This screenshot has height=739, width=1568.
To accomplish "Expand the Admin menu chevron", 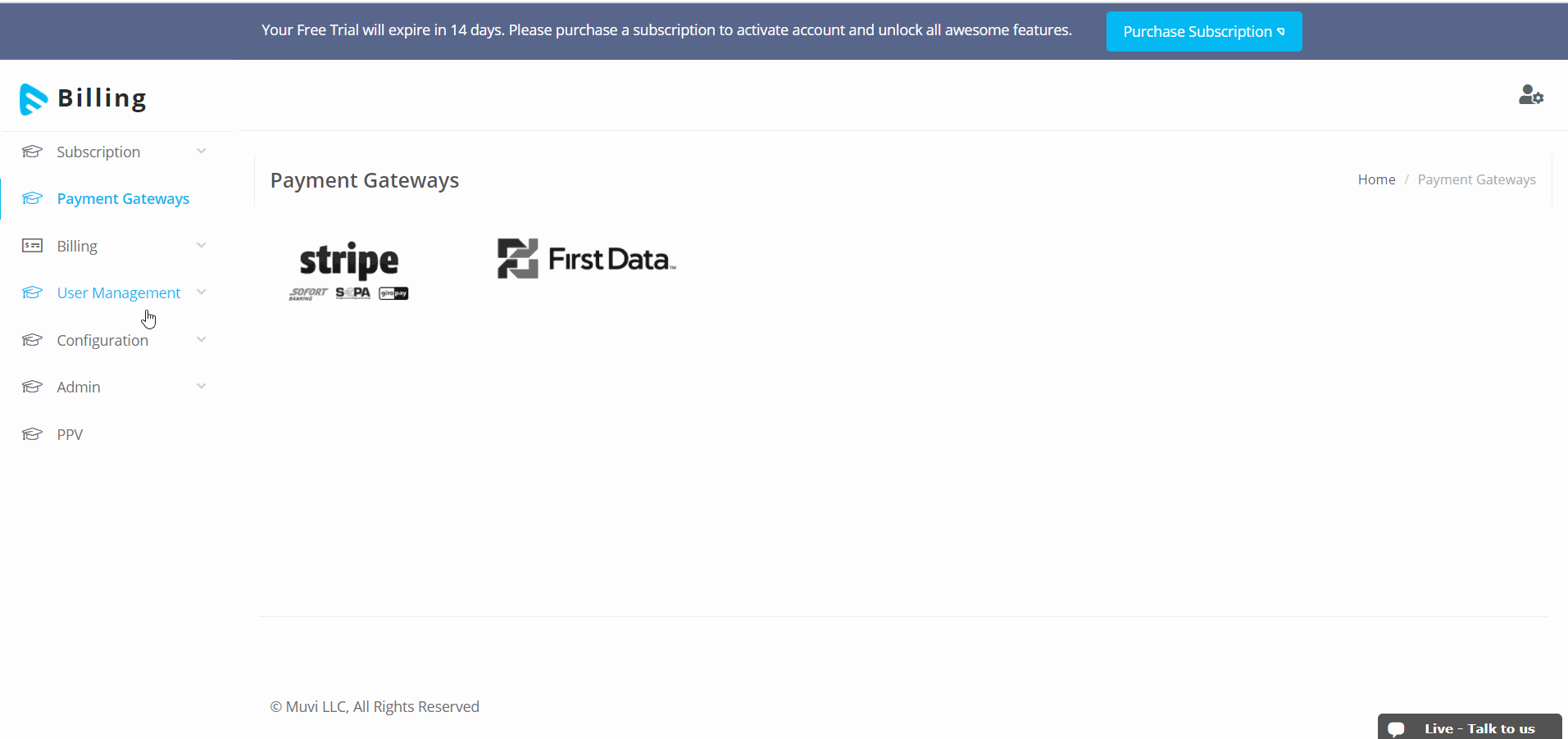I will (x=202, y=387).
